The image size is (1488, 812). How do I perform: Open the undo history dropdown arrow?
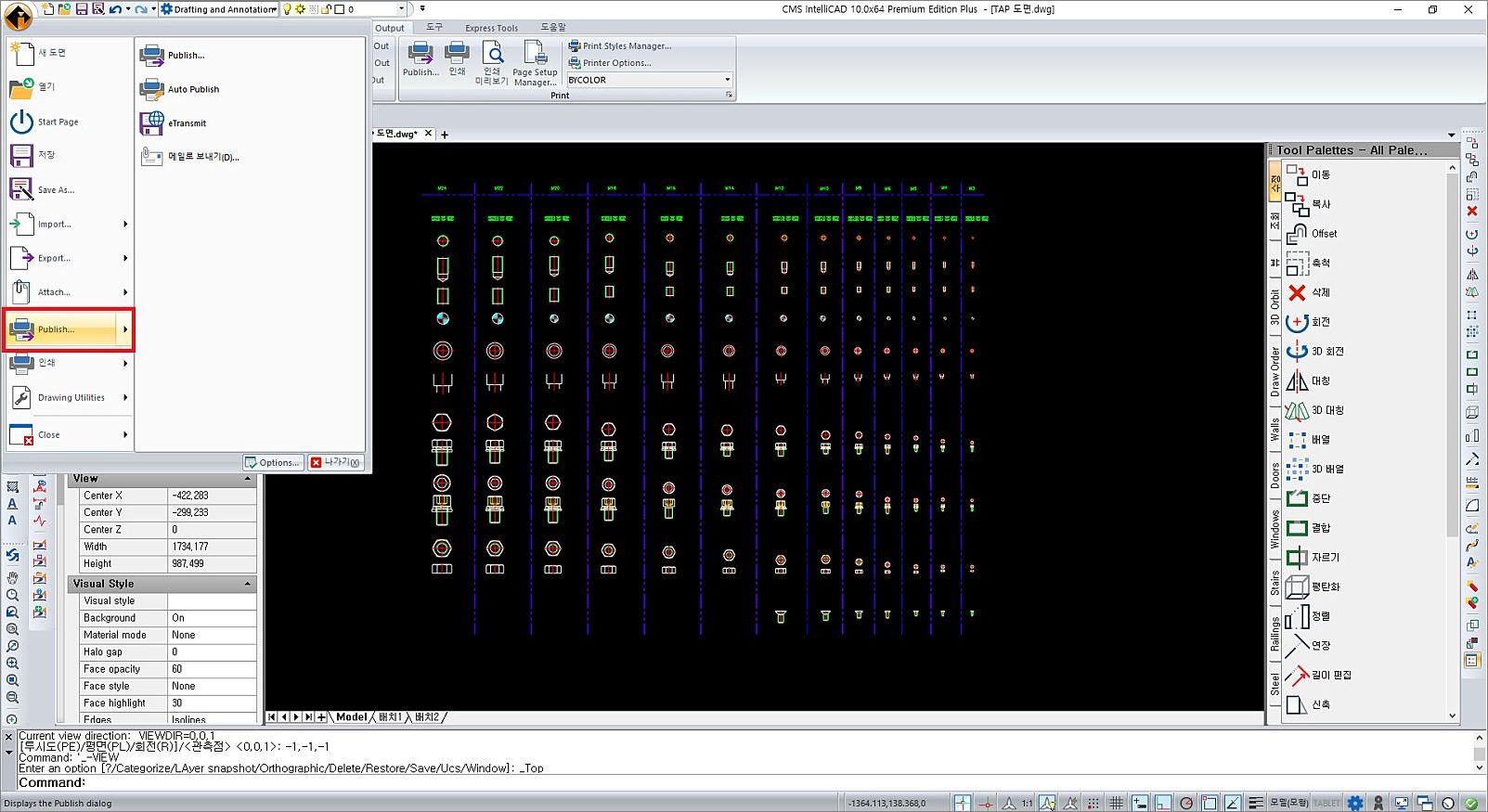pyautogui.click(x=127, y=9)
